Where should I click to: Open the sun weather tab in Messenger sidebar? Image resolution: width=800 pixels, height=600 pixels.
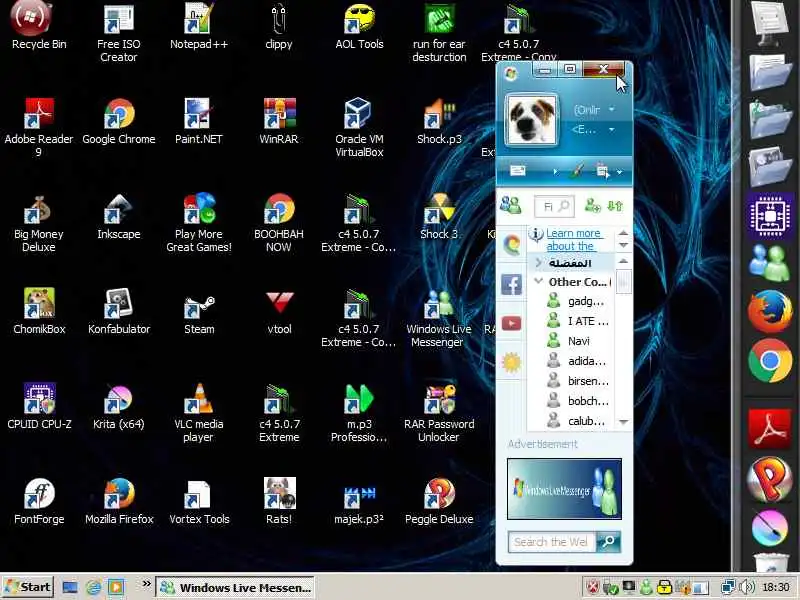tap(511, 362)
